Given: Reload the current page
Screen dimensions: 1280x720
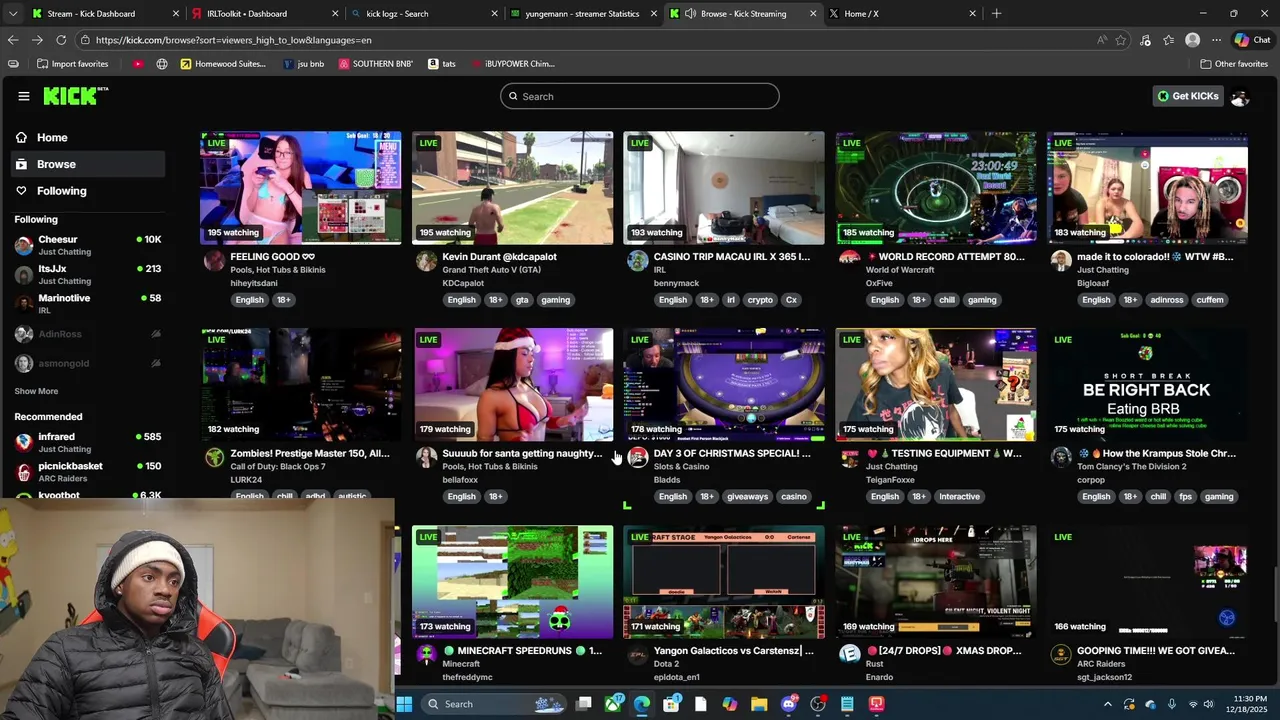Looking at the screenshot, I should click(61, 40).
